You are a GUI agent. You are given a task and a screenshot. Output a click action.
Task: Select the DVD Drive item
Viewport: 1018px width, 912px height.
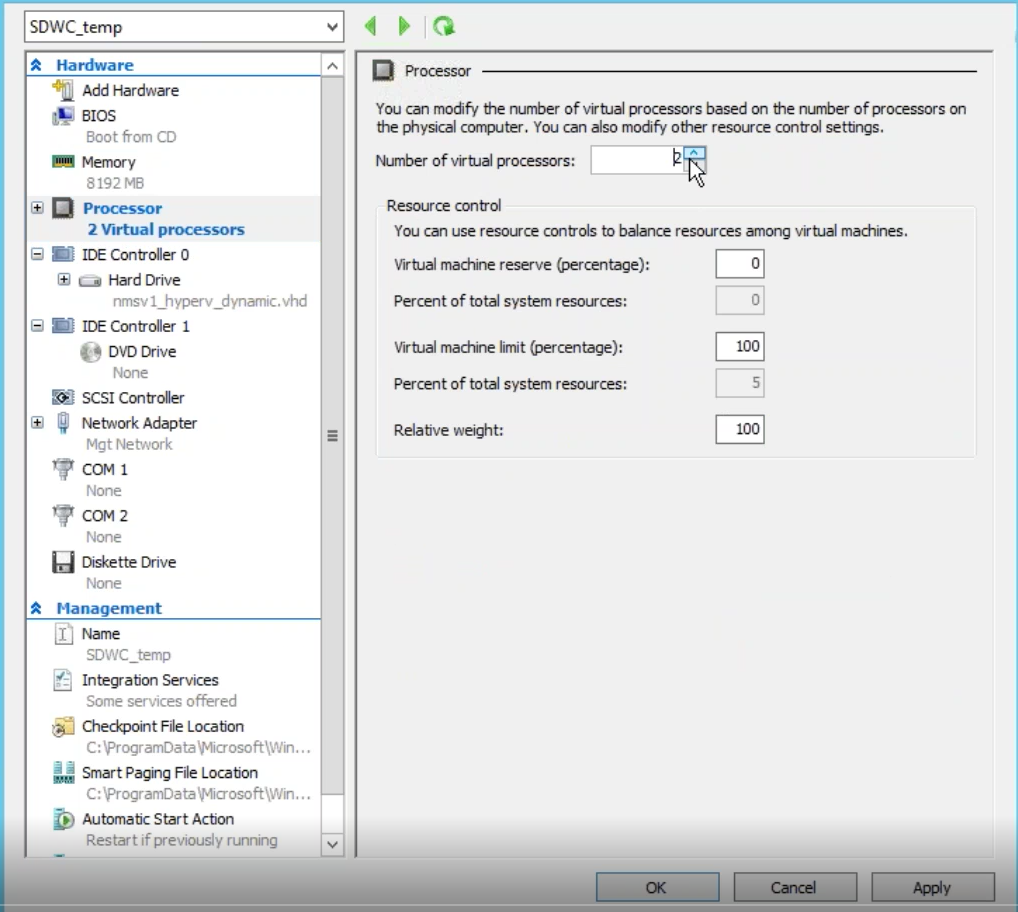142,351
